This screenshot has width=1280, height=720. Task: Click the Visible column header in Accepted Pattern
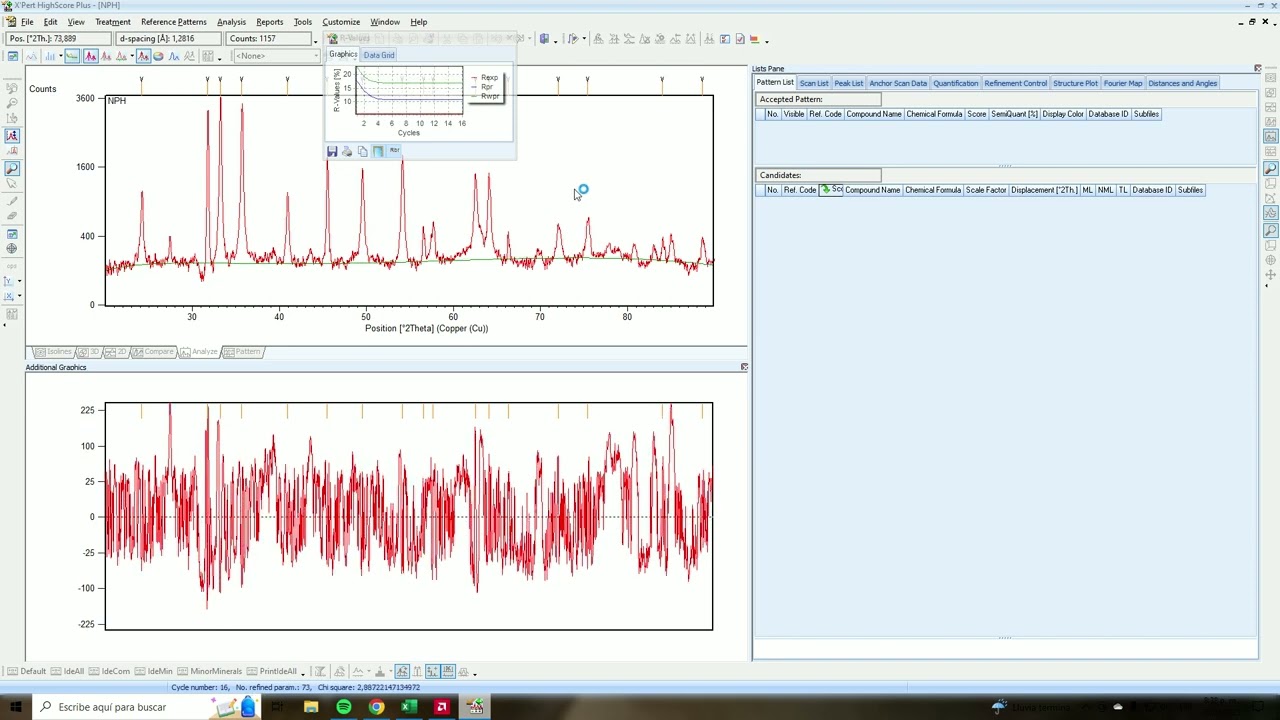click(794, 114)
